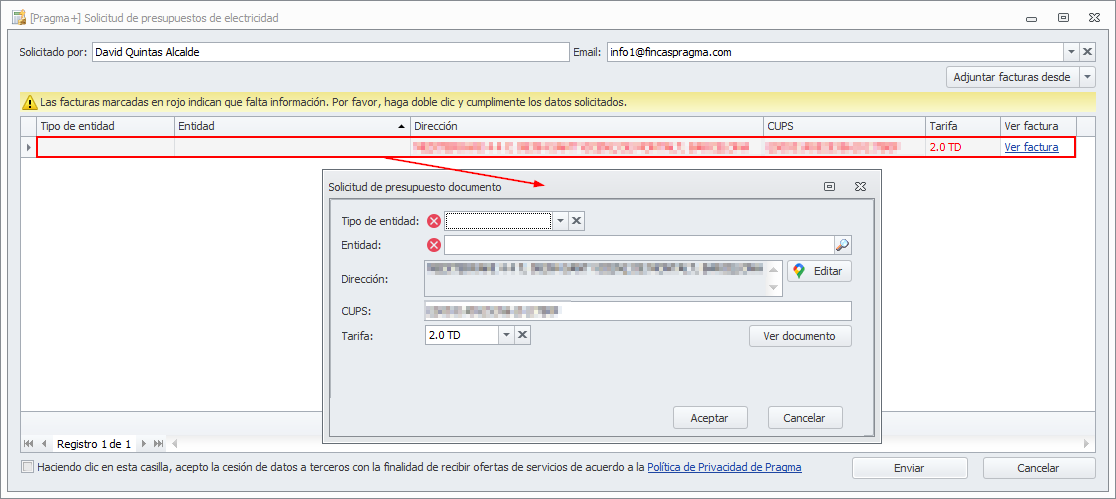Click the CUPS column header
The width and height of the screenshot is (1116, 499).
[844, 126]
